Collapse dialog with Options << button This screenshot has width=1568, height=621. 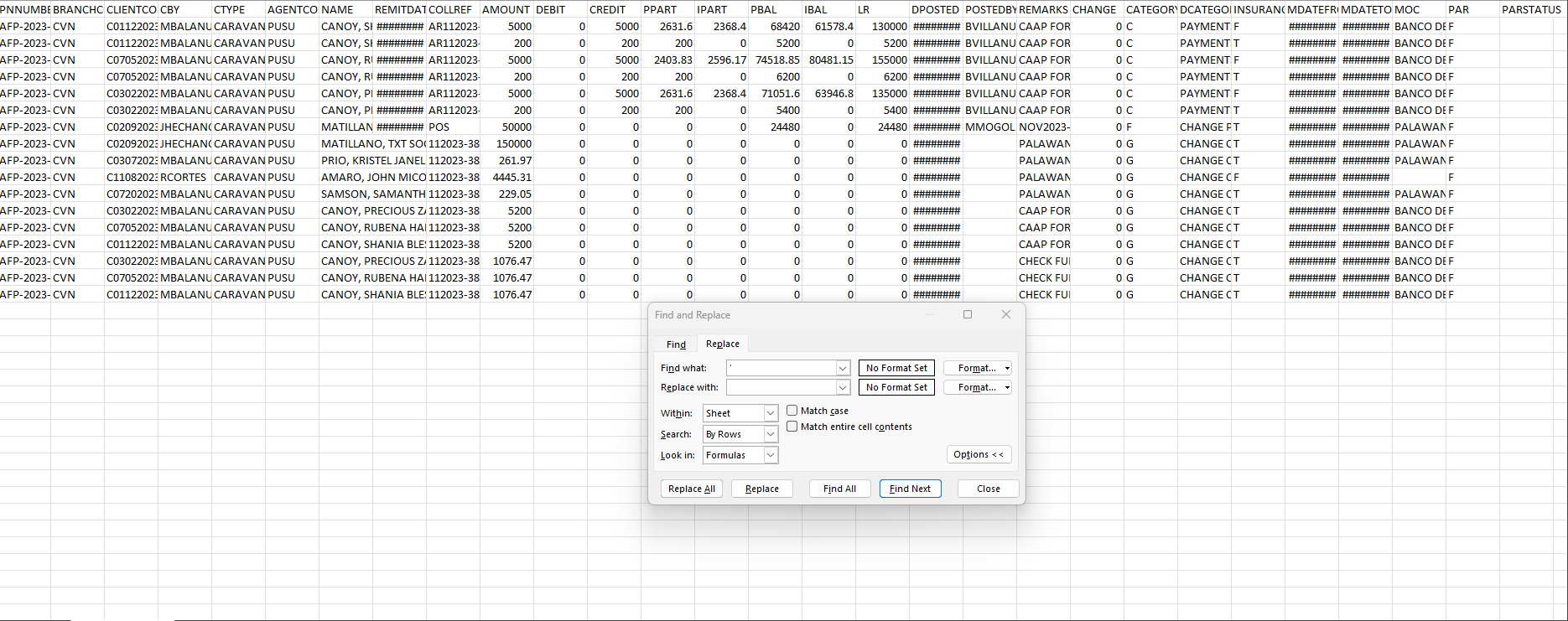coord(979,454)
